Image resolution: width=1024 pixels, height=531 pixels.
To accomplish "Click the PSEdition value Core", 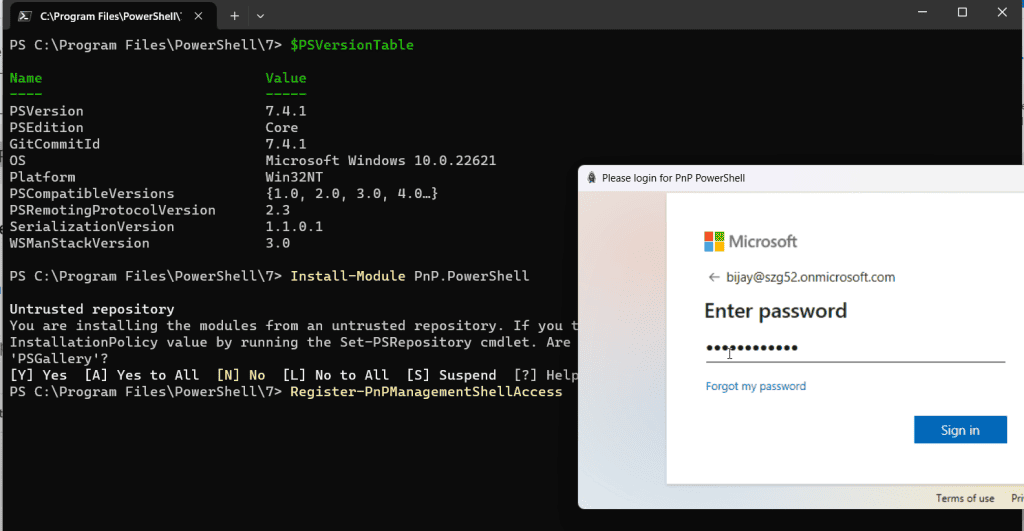I will point(281,127).
